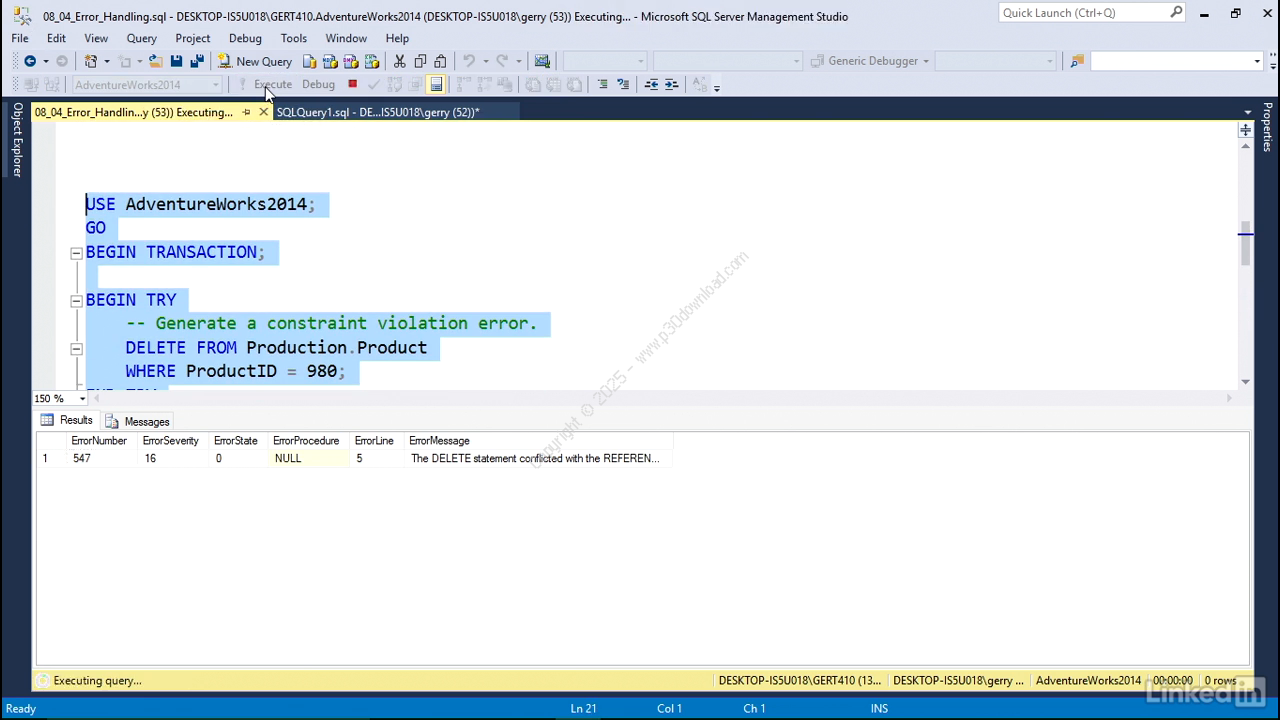Click the Save All icon
The width and height of the screenshot is (1280, 720).
(197, 61)
